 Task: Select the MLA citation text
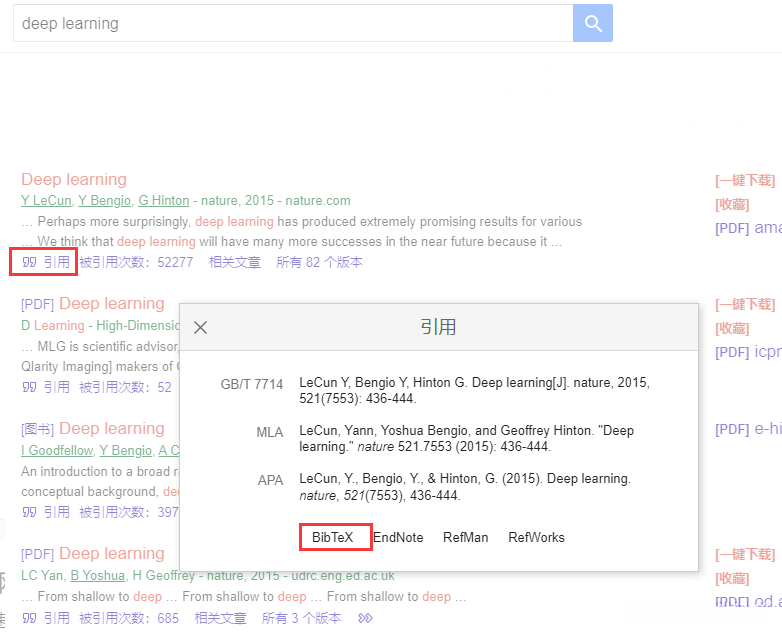point(467,438)
